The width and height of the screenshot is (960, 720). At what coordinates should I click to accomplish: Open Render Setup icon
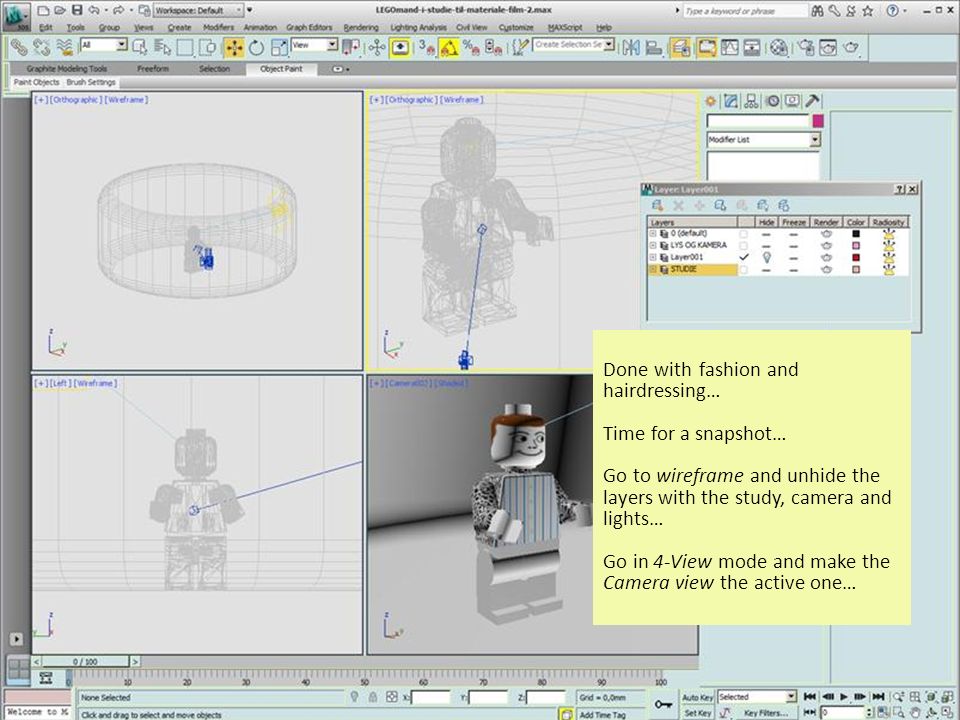806,48
